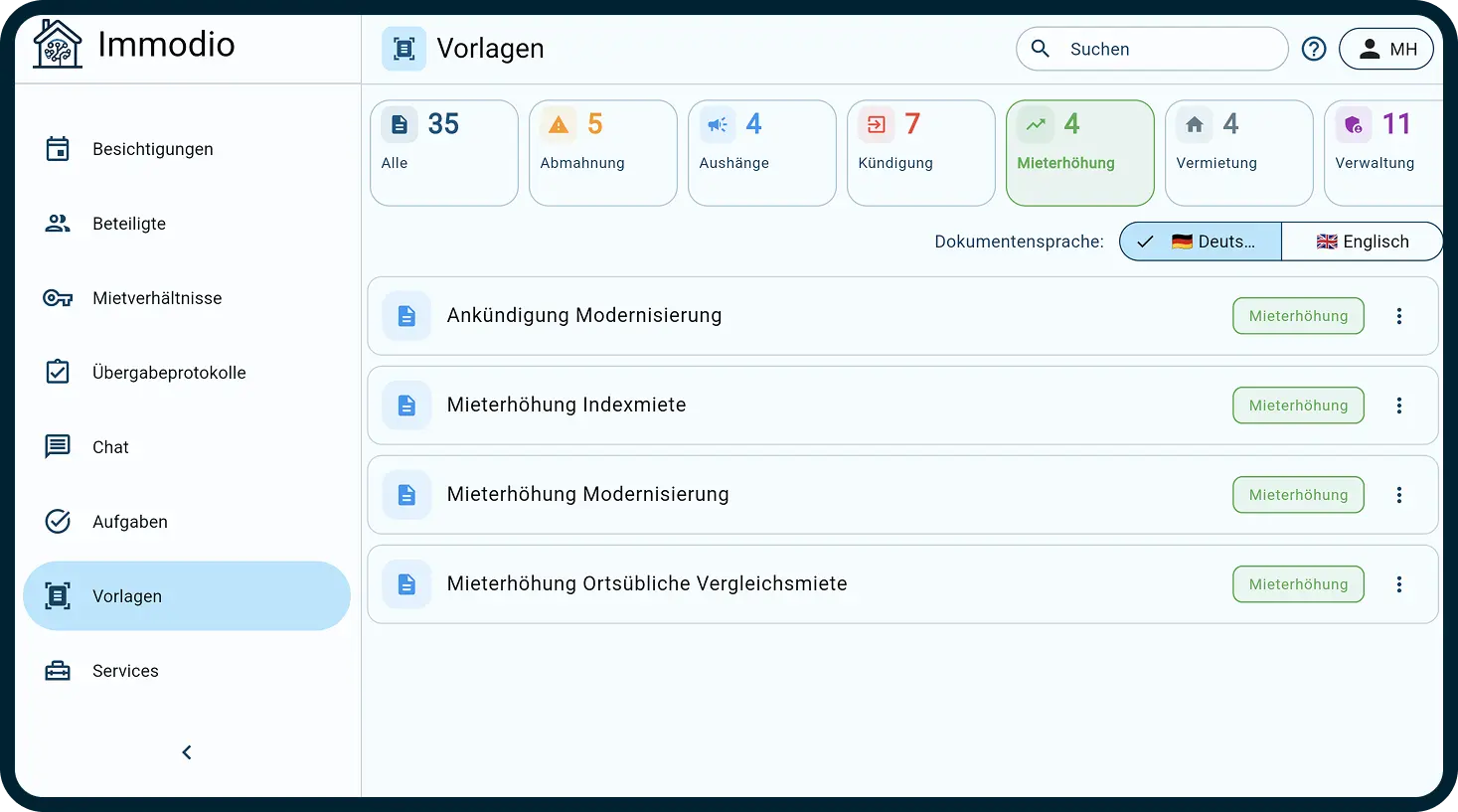Open Services in the sidebar

pyautogui.click(x=187, y=671)
